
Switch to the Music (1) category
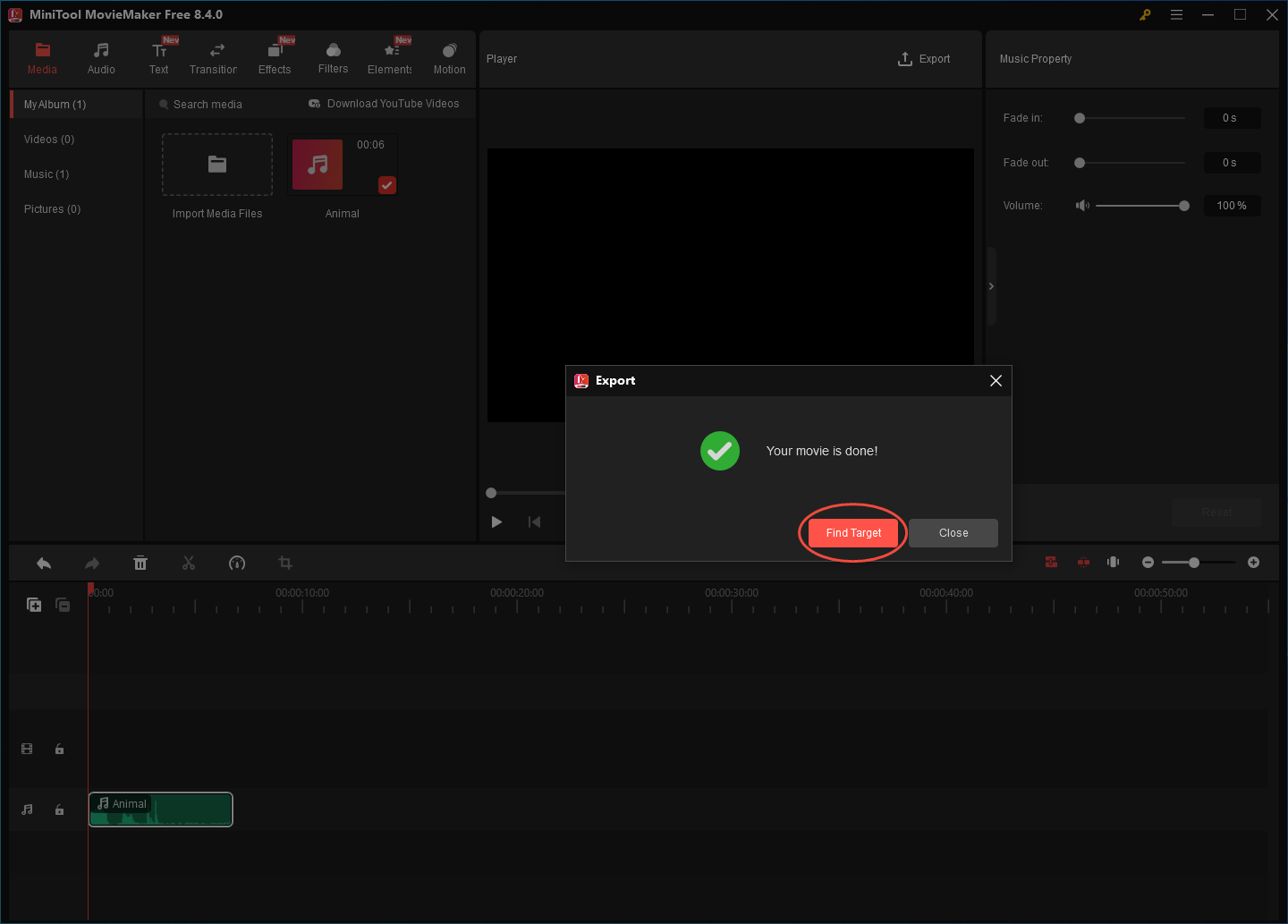pos(47,174)
